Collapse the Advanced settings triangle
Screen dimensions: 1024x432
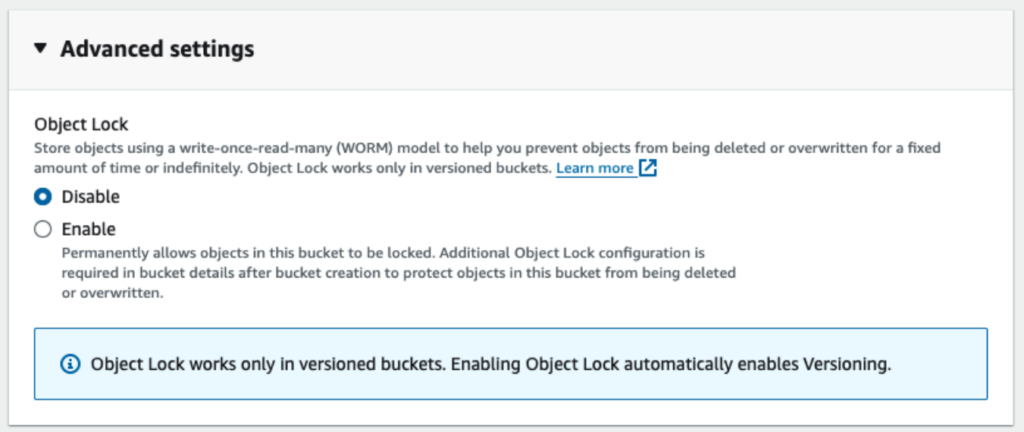coord(40,48)
